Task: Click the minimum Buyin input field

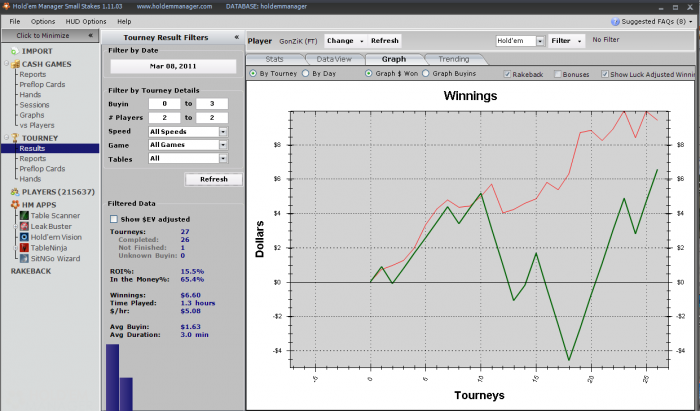Action: click(164, 104)
